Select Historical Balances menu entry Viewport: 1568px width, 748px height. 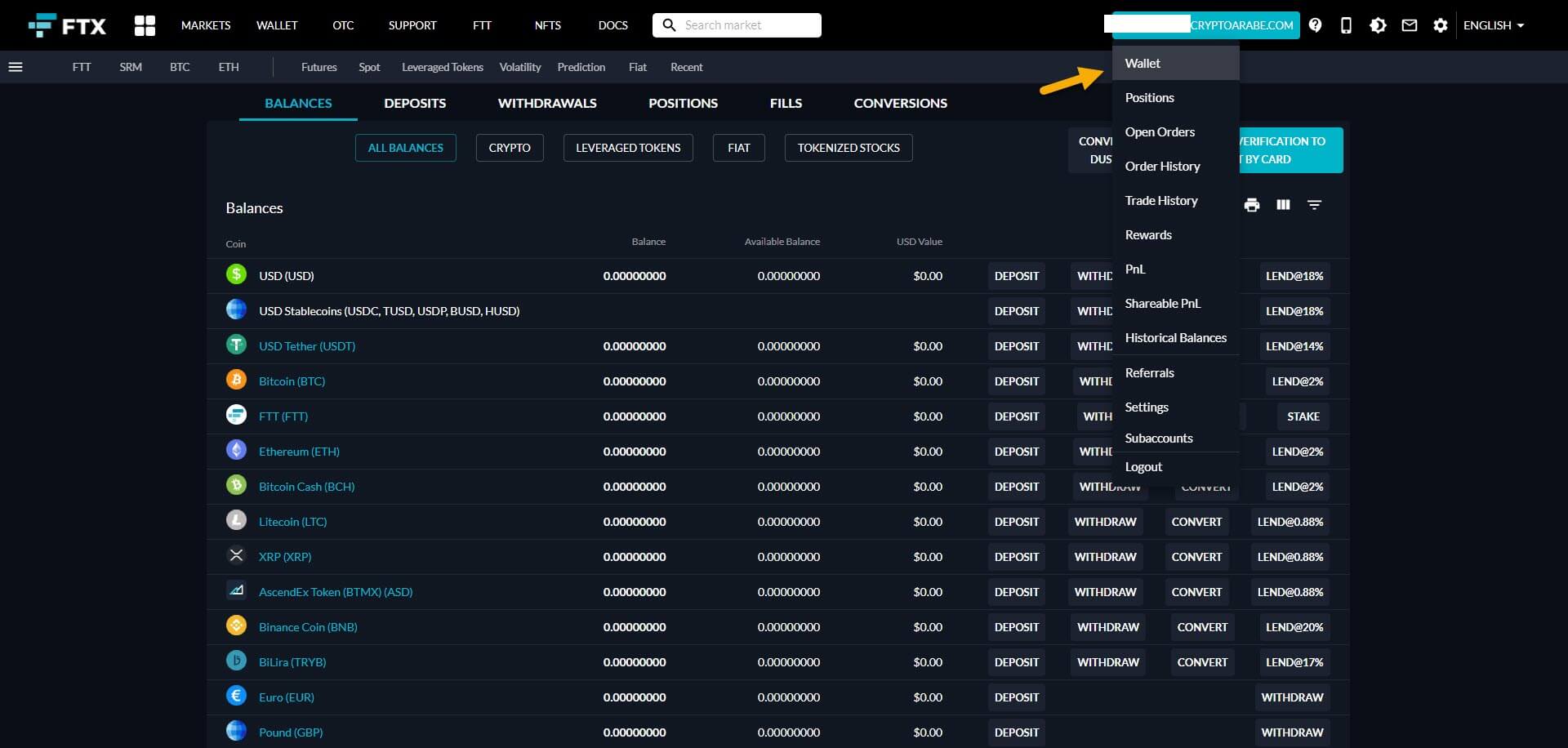pyautogui.click(x=1175, y=337)
